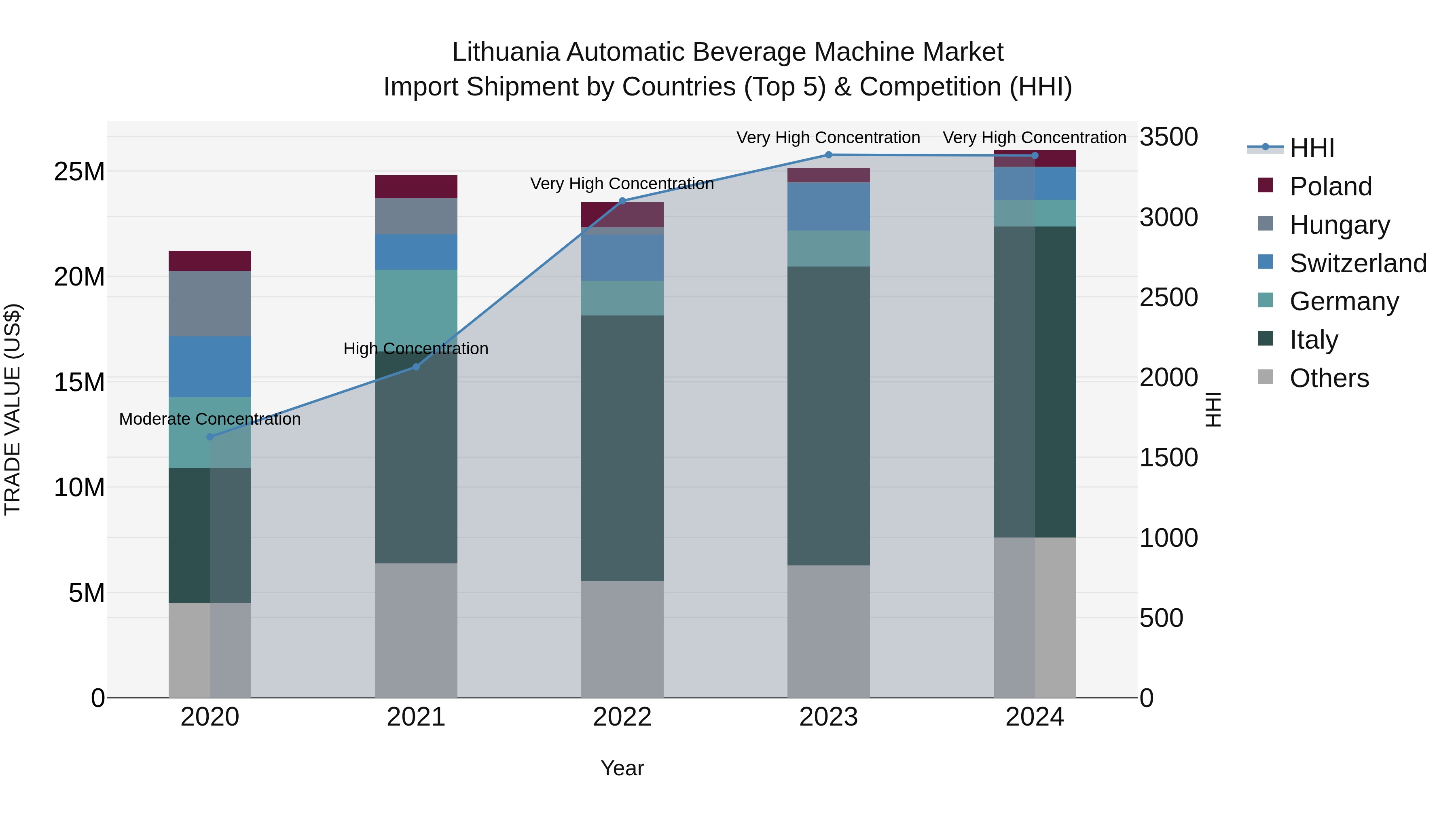Click the Switzerland segment of 2023 bar
Screen dimensions: 1456x819
[x=829, y=206]
